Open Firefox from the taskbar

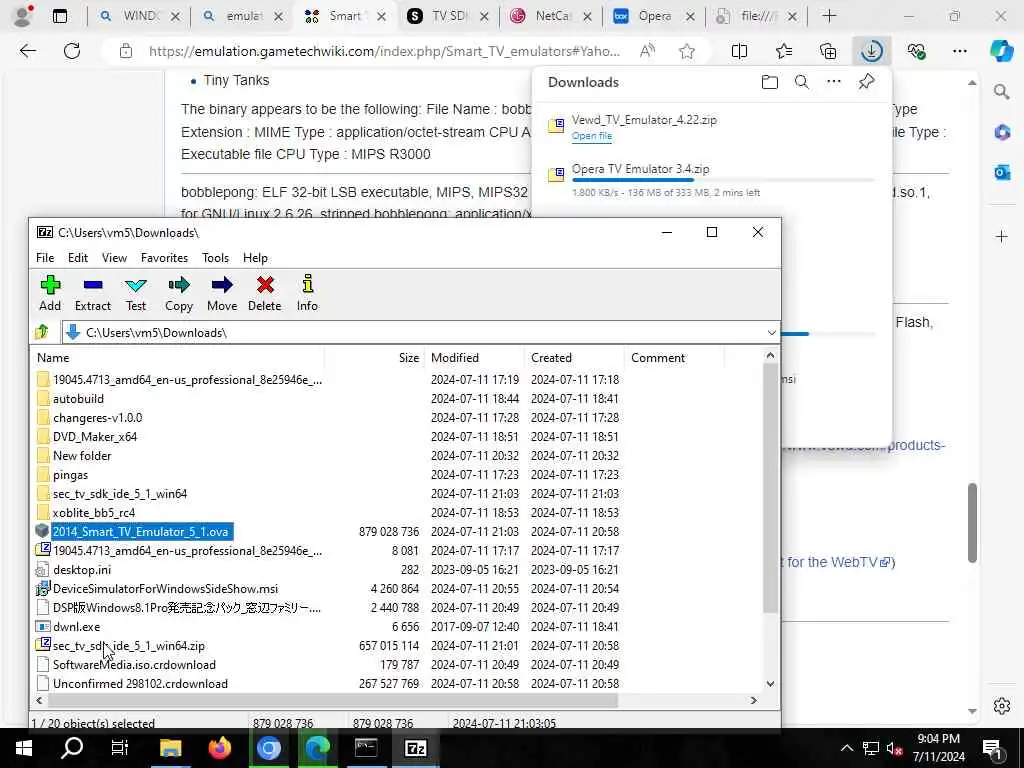coord(219,748)
